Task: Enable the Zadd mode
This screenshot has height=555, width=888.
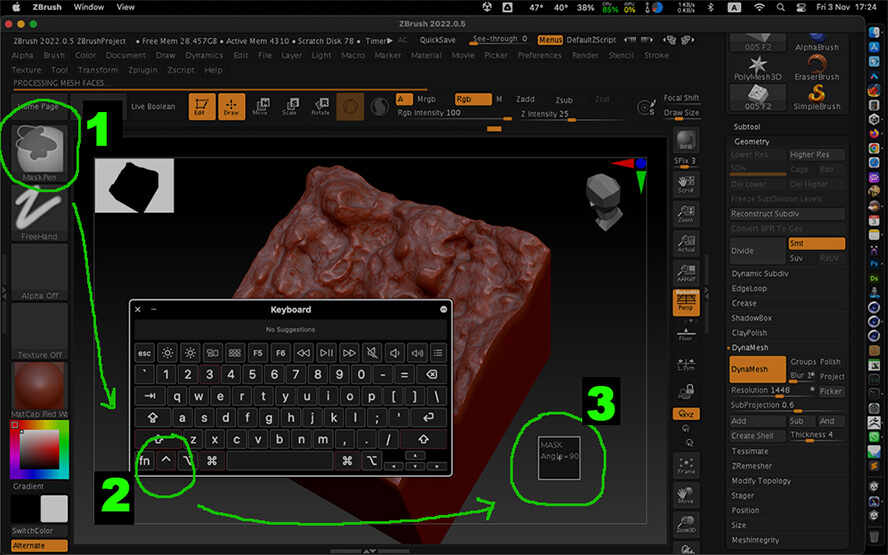Action: click(525, 99)
